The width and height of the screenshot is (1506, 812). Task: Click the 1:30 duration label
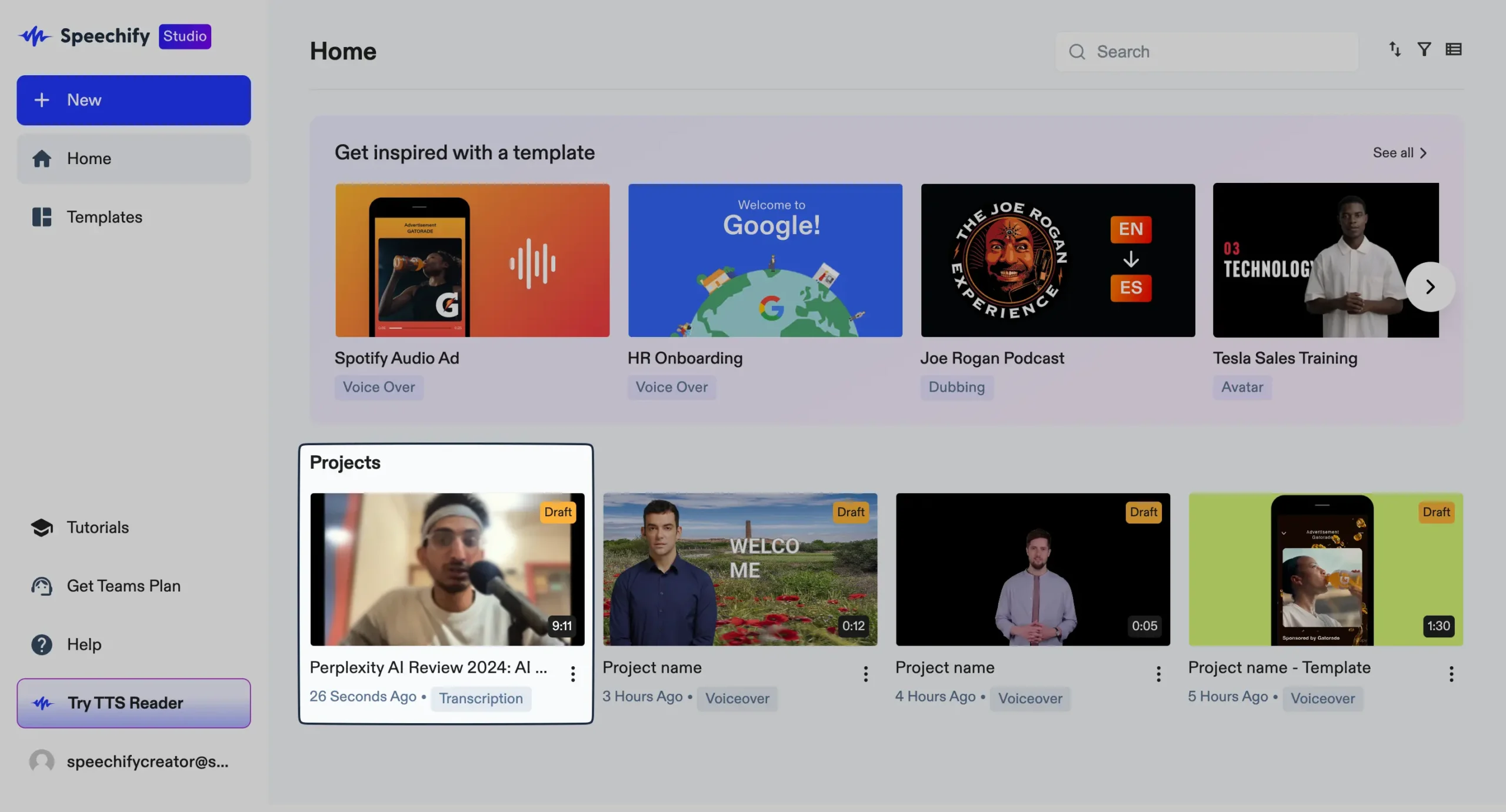(1438, 626)
